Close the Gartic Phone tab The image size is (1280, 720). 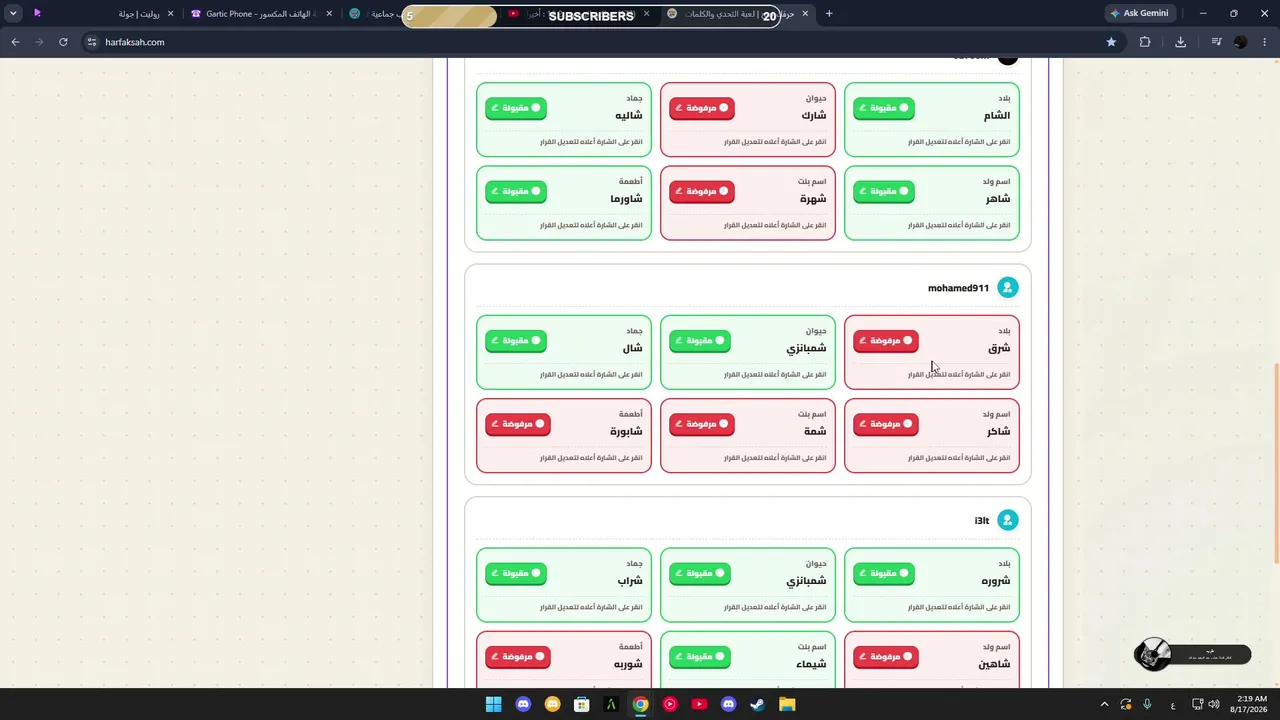(329, 14)
